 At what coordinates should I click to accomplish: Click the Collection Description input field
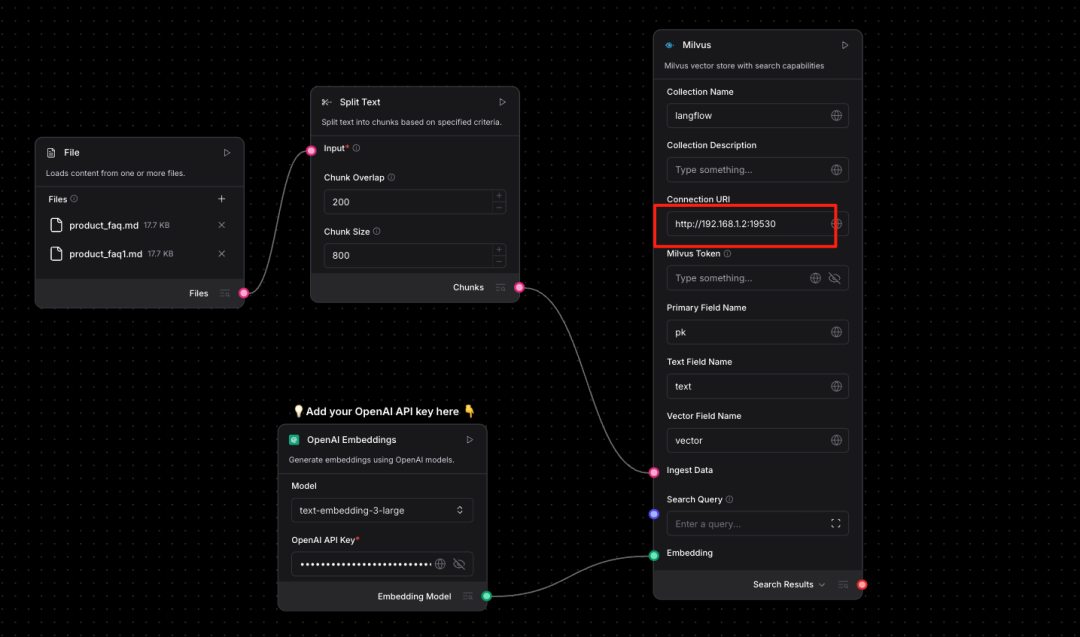point(757,170)
